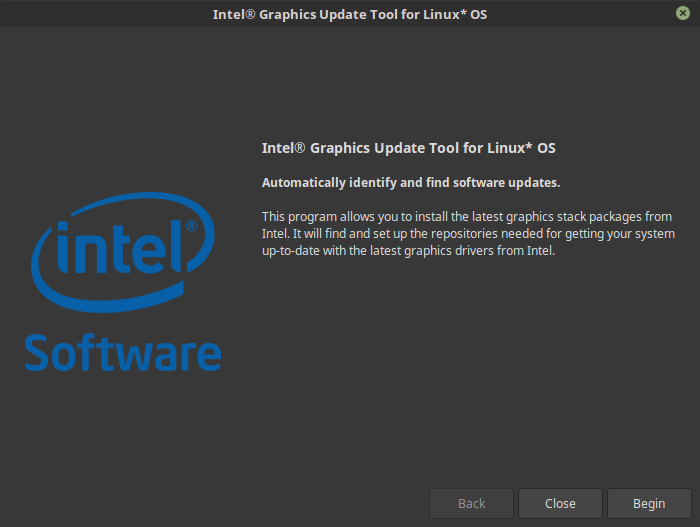Click the bold heading Intel® Graphics Update Tool
Viewport: 700px width, 527px height.
[x=408, y=148]
